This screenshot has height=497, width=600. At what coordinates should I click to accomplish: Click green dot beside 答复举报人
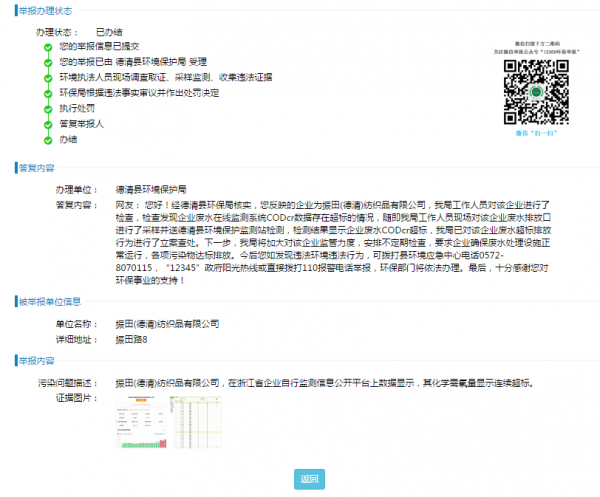pyautogui.click(x=47, y=123)
